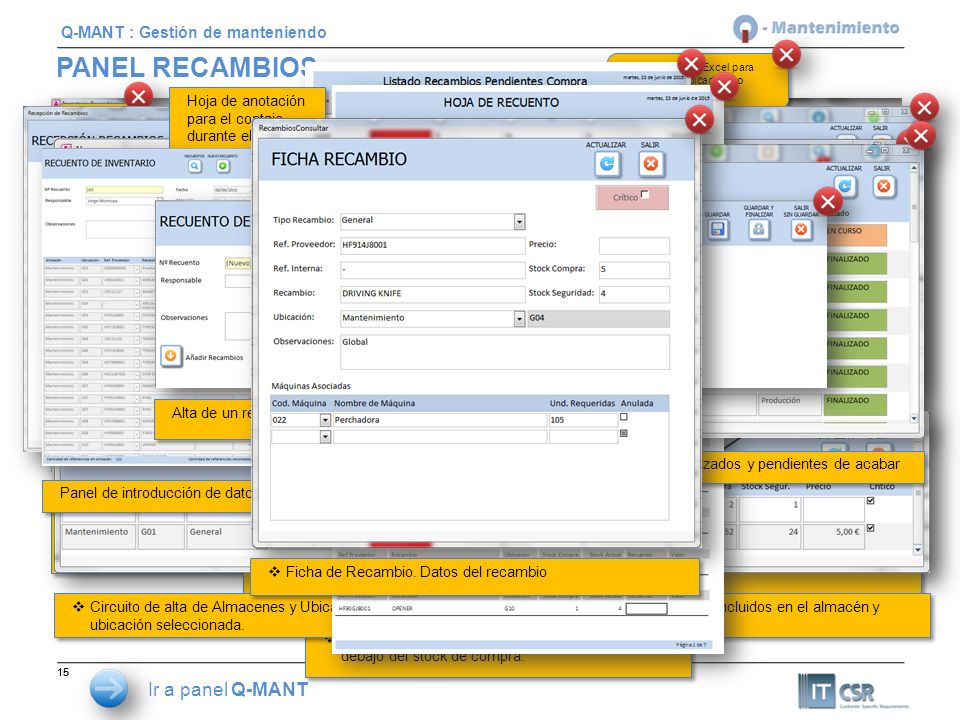This screenshot has height=720, width=960.
Task: Click the G01 cell in bottom-left table
Action: tap(162, 534)
